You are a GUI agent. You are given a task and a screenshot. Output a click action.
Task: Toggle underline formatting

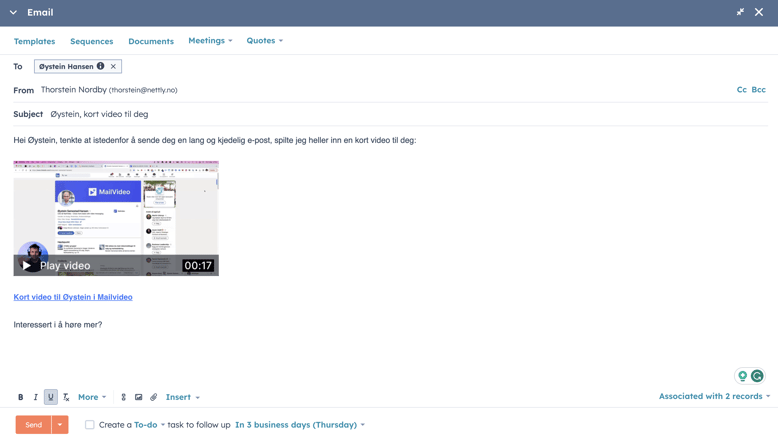pyautogui.click(x=51, y=397)
